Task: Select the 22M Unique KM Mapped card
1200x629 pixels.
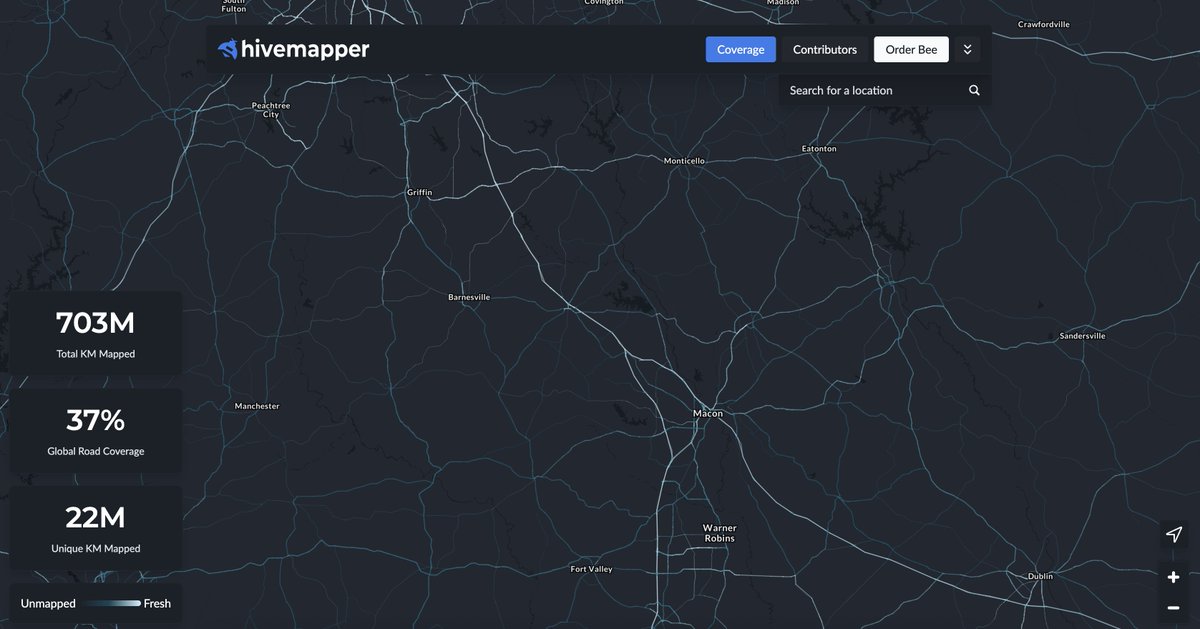Action: coord(96,528)
